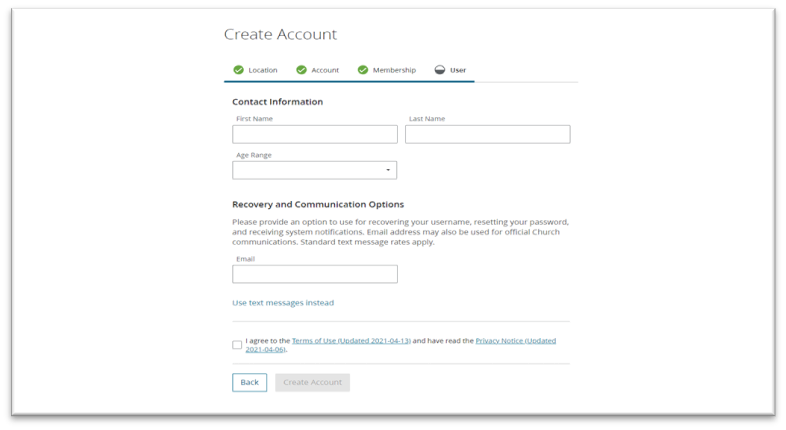Screen dimensions: 786x430
Task: Click the green checkmark icon beside Location
Action: click(238, 70)
